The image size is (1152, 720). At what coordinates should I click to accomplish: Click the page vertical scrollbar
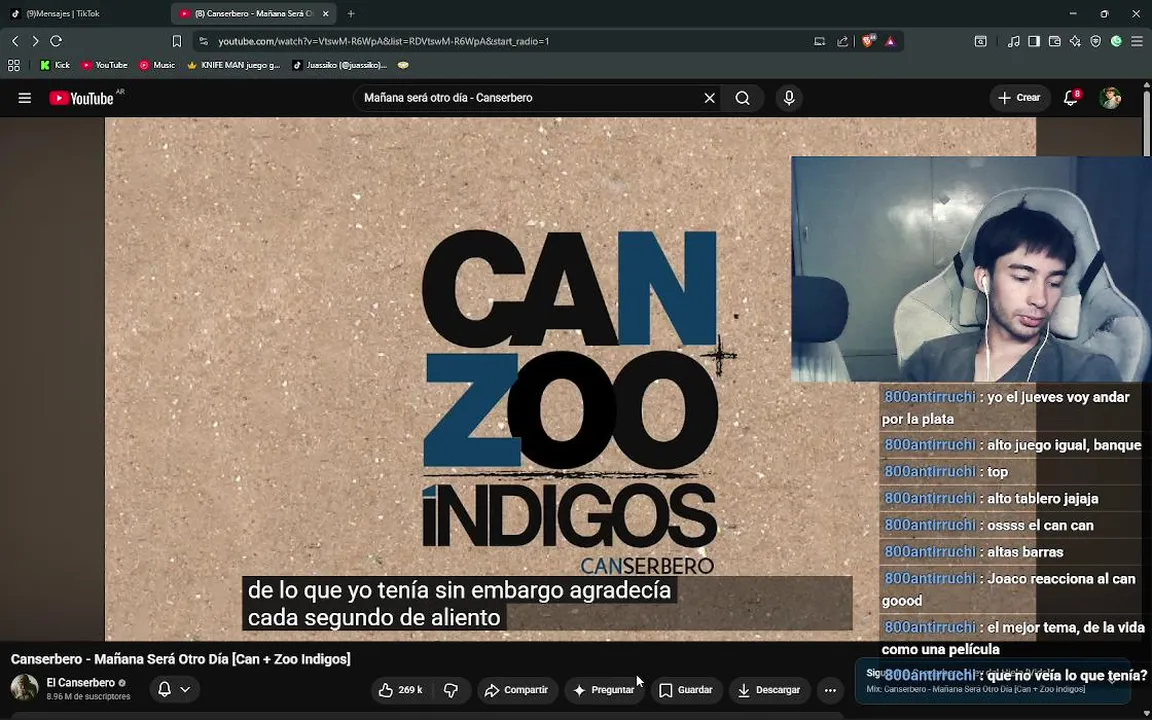(x=1147, y=119)
